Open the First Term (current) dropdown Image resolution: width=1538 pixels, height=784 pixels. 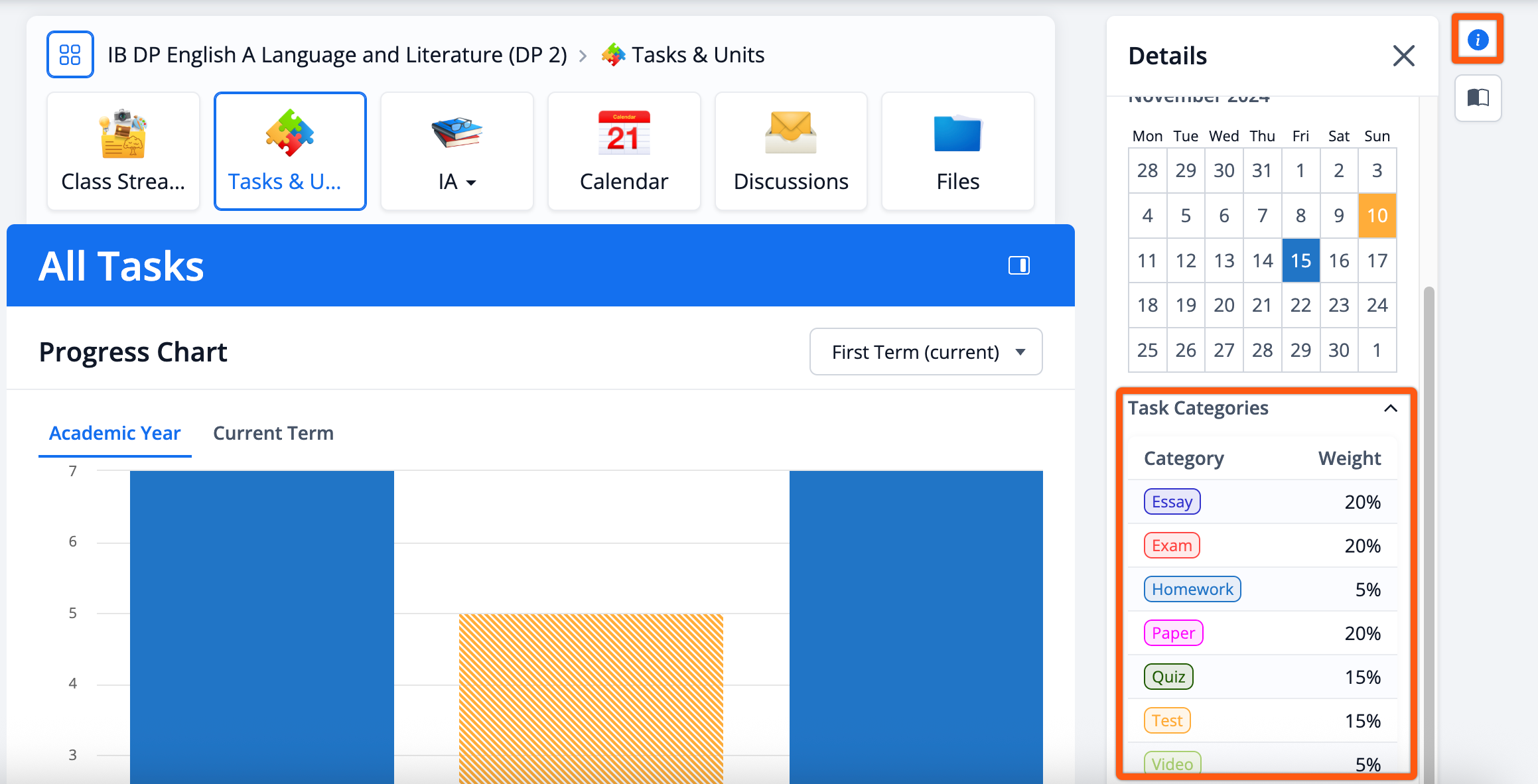pyautogui.click(x=926, y=352)
